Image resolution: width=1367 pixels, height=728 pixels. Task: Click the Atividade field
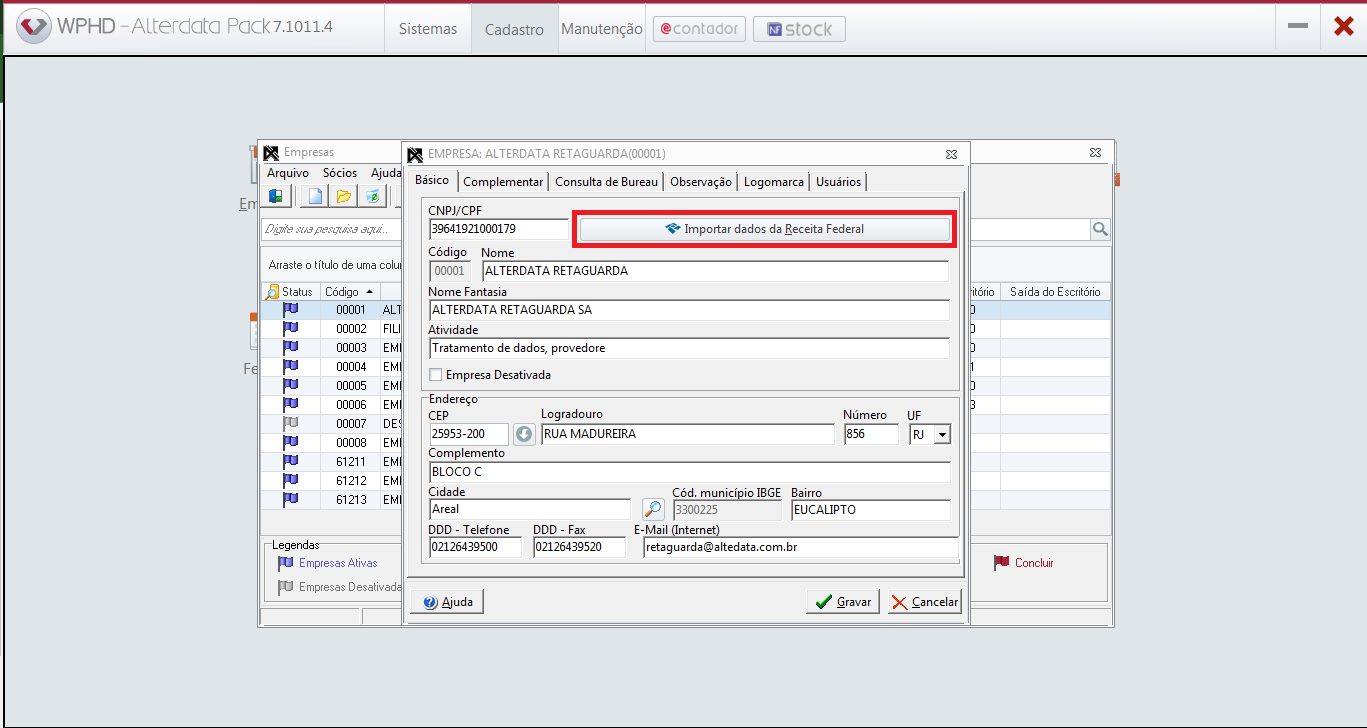[x=688, y=348]
